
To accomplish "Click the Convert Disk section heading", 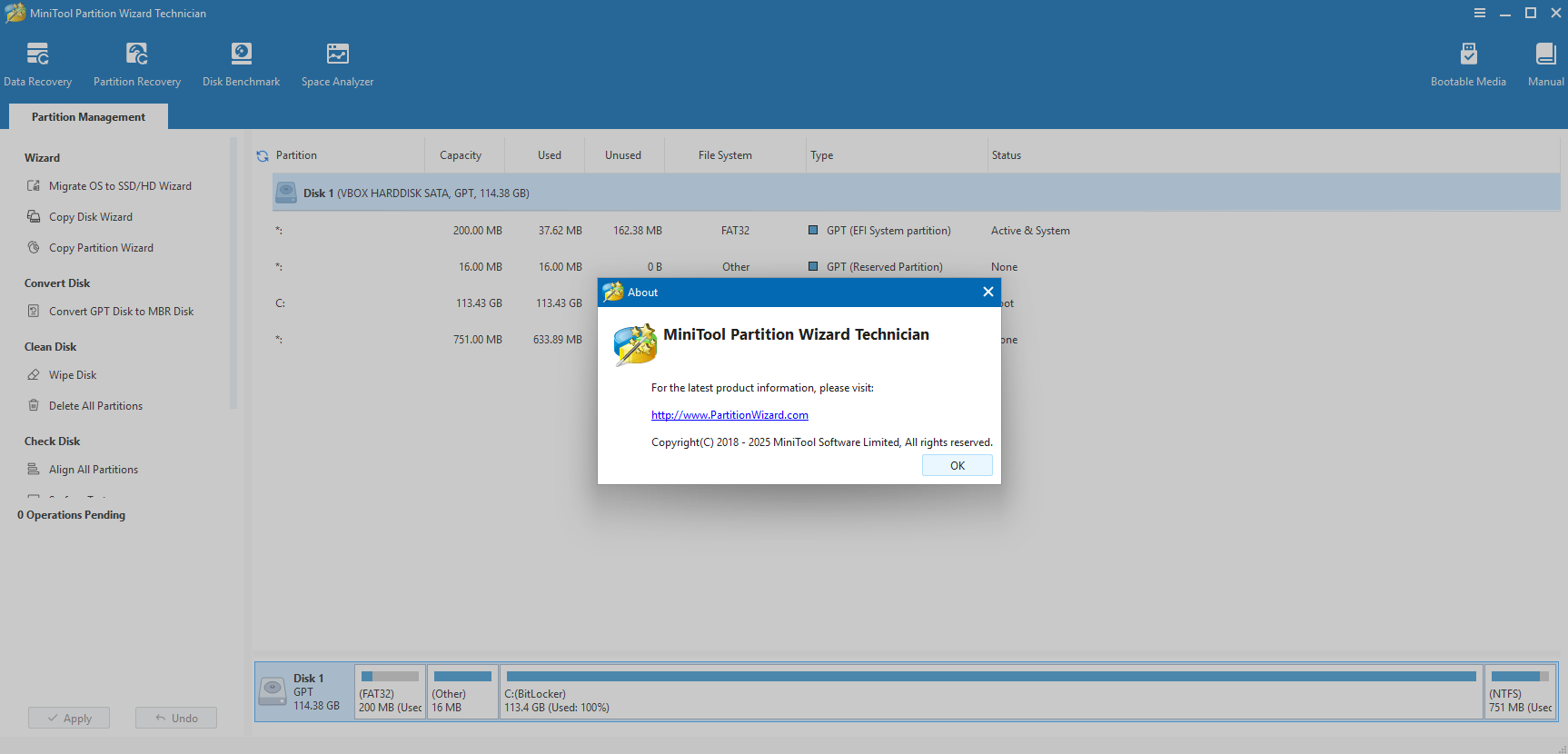I will (x=57, y=283).
